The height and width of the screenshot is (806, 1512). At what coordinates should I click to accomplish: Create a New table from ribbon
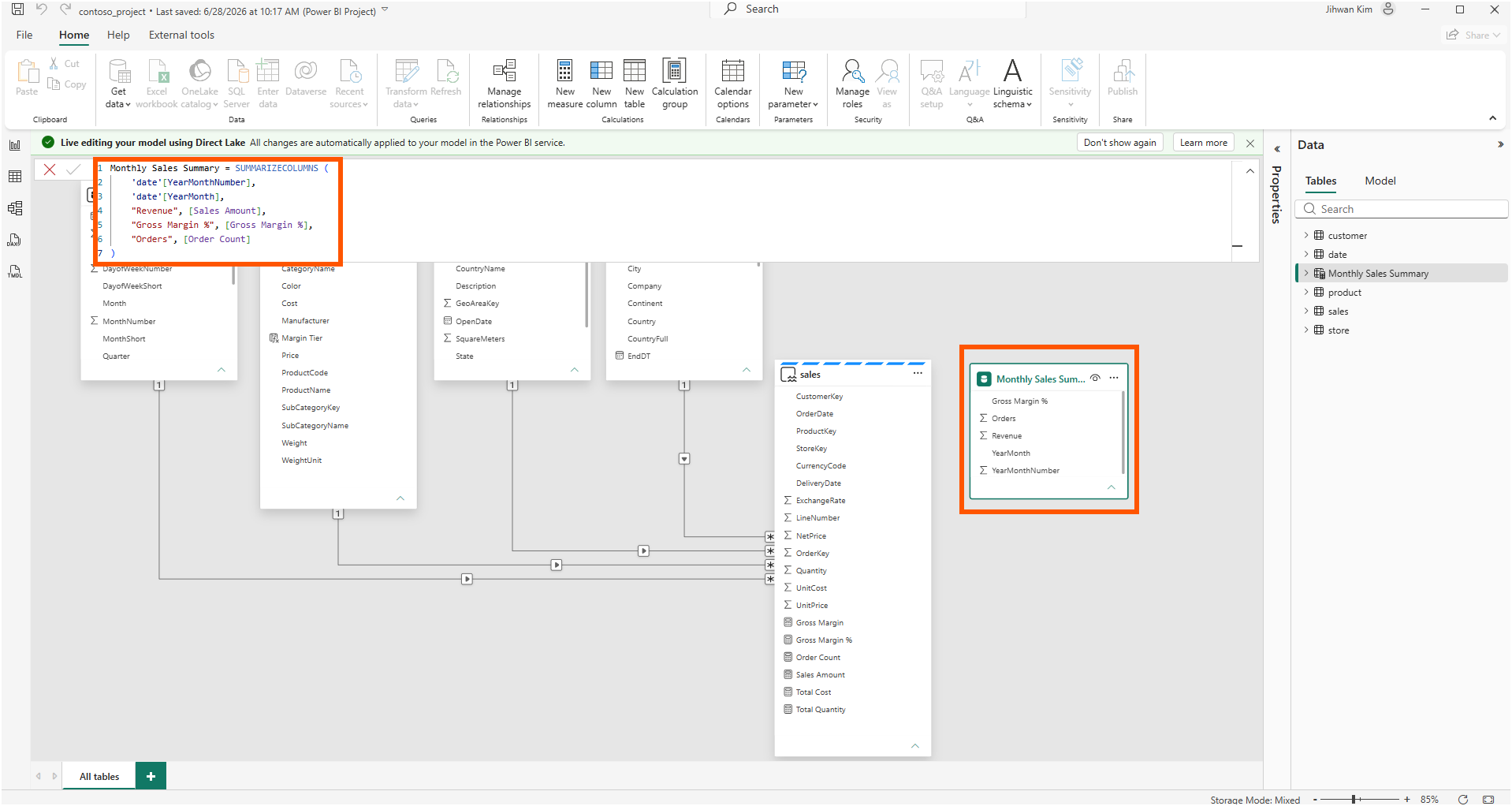tap(635, 84)
